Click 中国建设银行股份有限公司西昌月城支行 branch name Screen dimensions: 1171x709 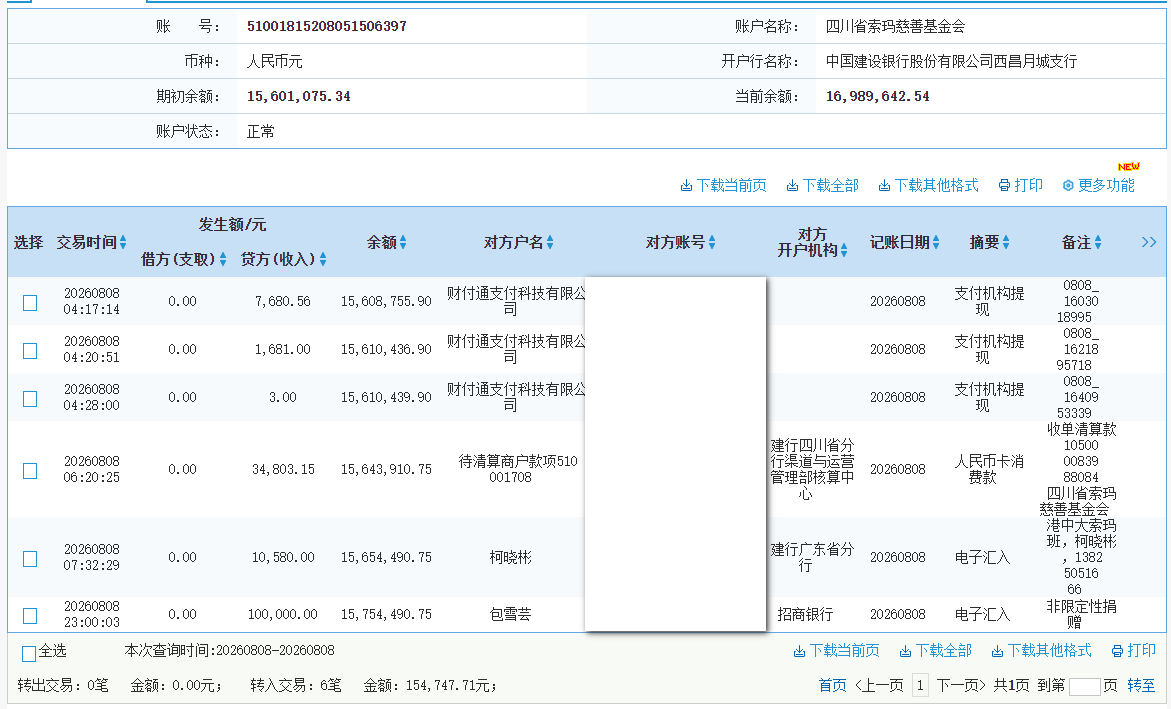[x=951, y=61]
